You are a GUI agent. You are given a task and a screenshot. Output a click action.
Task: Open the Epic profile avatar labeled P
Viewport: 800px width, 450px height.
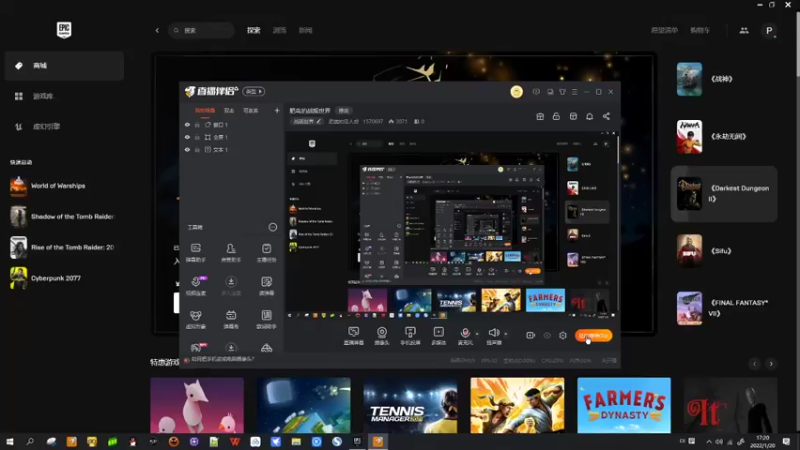(769, 31)
